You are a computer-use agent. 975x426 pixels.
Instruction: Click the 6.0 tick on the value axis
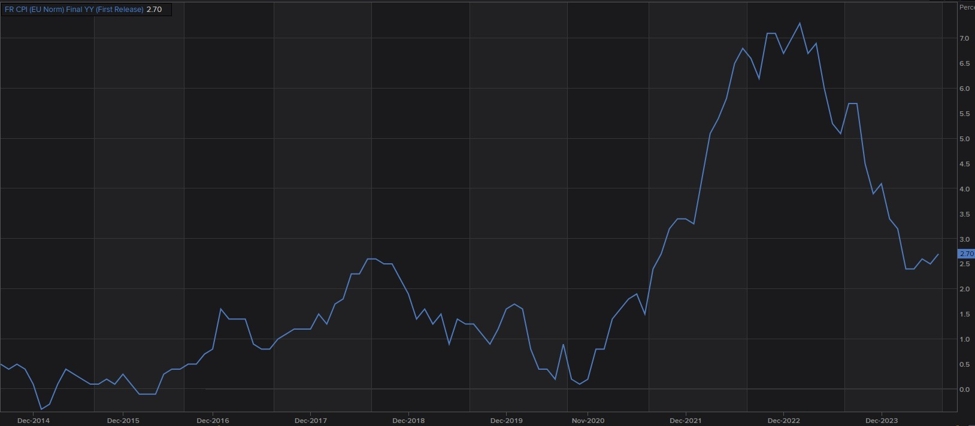pyautogui.click(x=964, y=89)
